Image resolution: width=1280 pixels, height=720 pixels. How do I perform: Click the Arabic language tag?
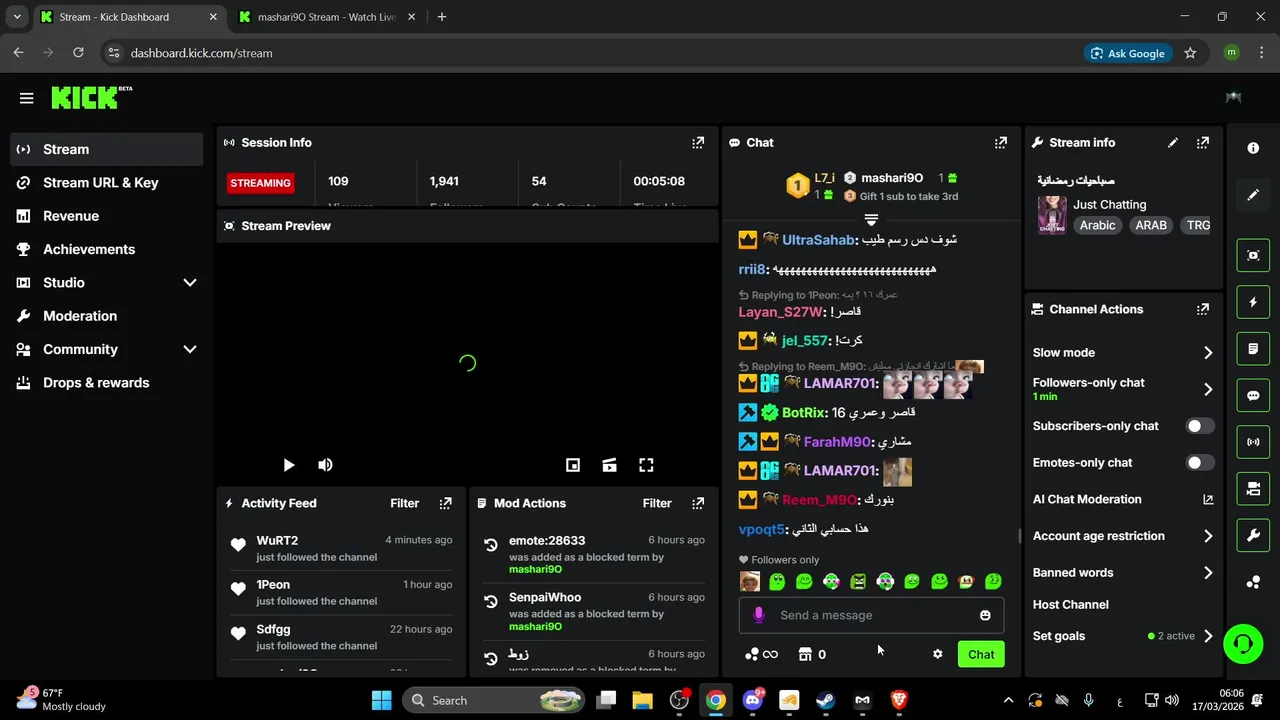point(1097,225)
